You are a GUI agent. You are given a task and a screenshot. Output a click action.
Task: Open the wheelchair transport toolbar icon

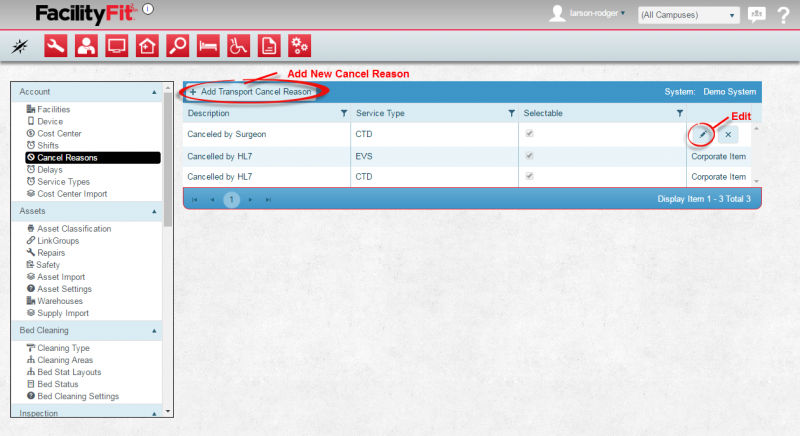(x=238, y=46)
